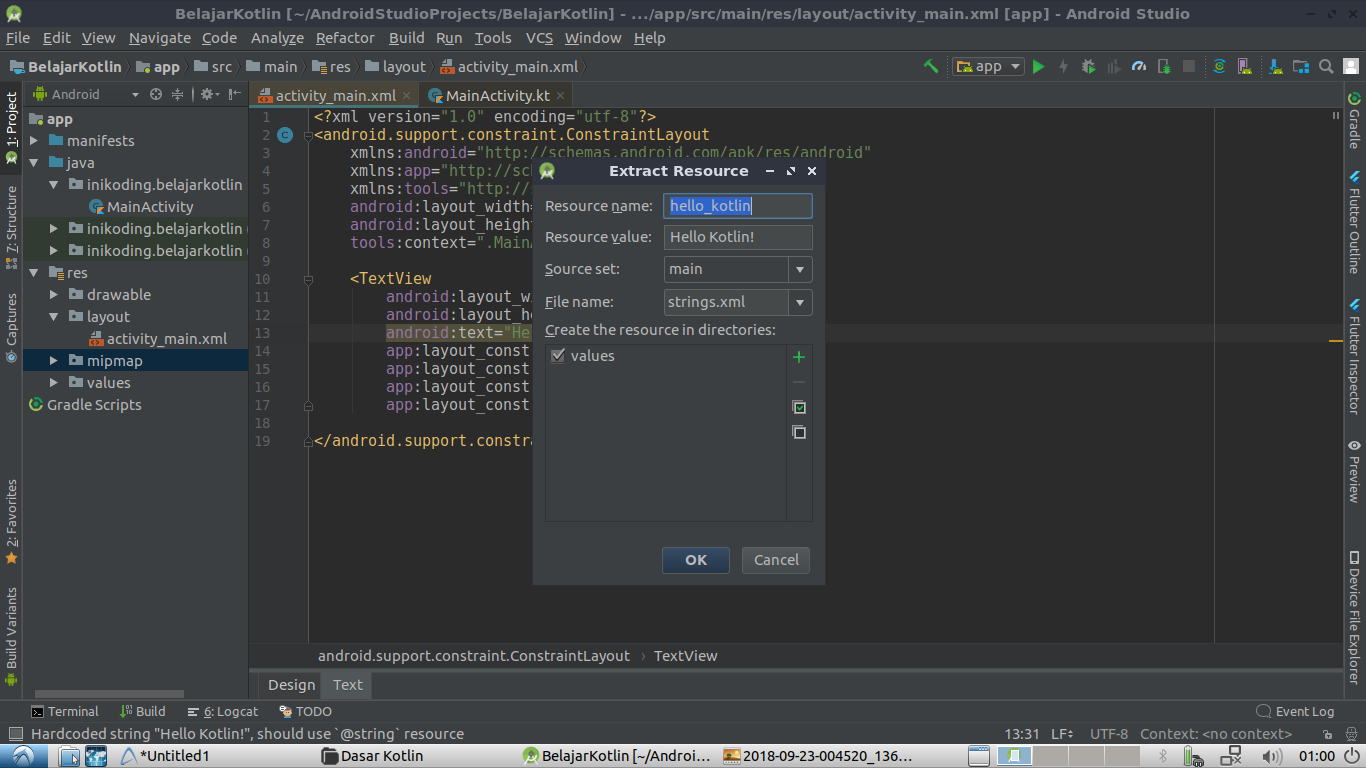
Task: Close the activity_main.xml editor tab
Action: pyautogui.click(x=408, y=96)
